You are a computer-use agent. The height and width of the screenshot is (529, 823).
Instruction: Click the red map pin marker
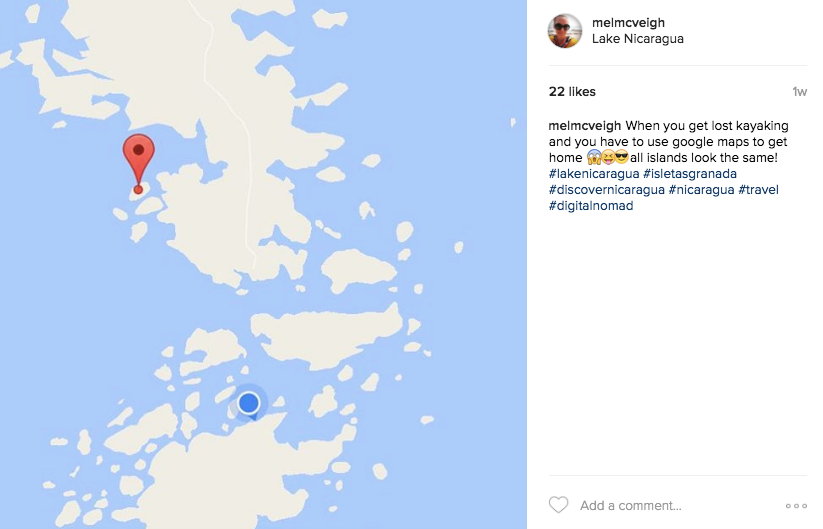pos(139,164)
